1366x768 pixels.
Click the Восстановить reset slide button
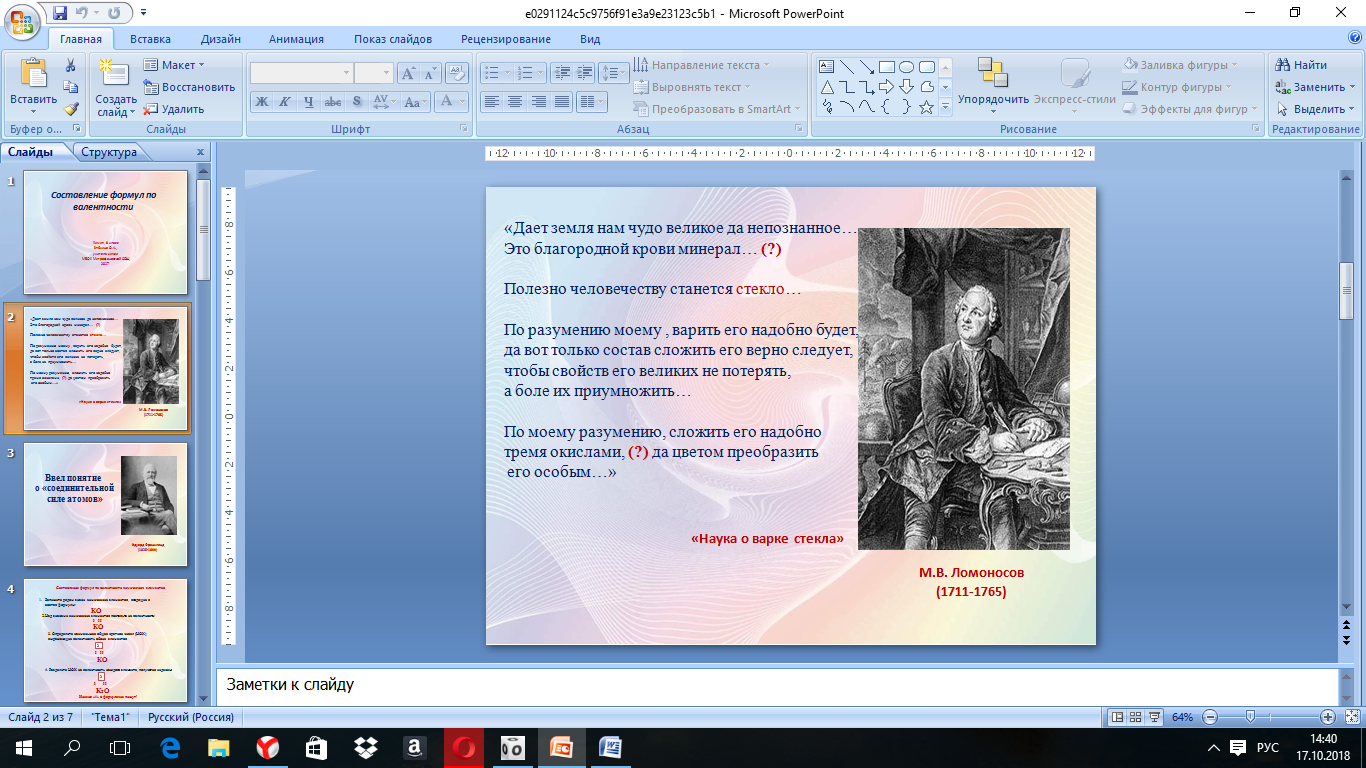(x=189, y=87)
